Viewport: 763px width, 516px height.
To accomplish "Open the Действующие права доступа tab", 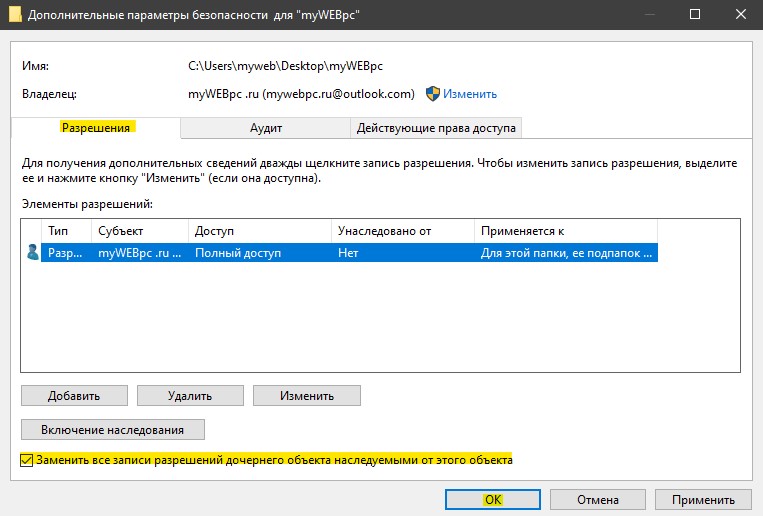I will click(x=436, y=128).
